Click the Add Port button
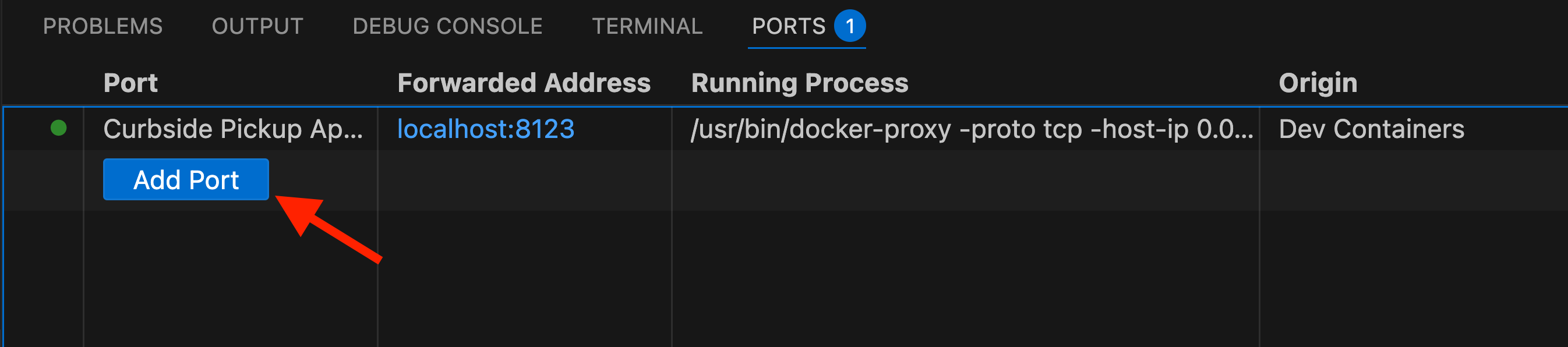The width and height of the screenshot is (1568, 347). pyautogui.click(x=186, y=179)
